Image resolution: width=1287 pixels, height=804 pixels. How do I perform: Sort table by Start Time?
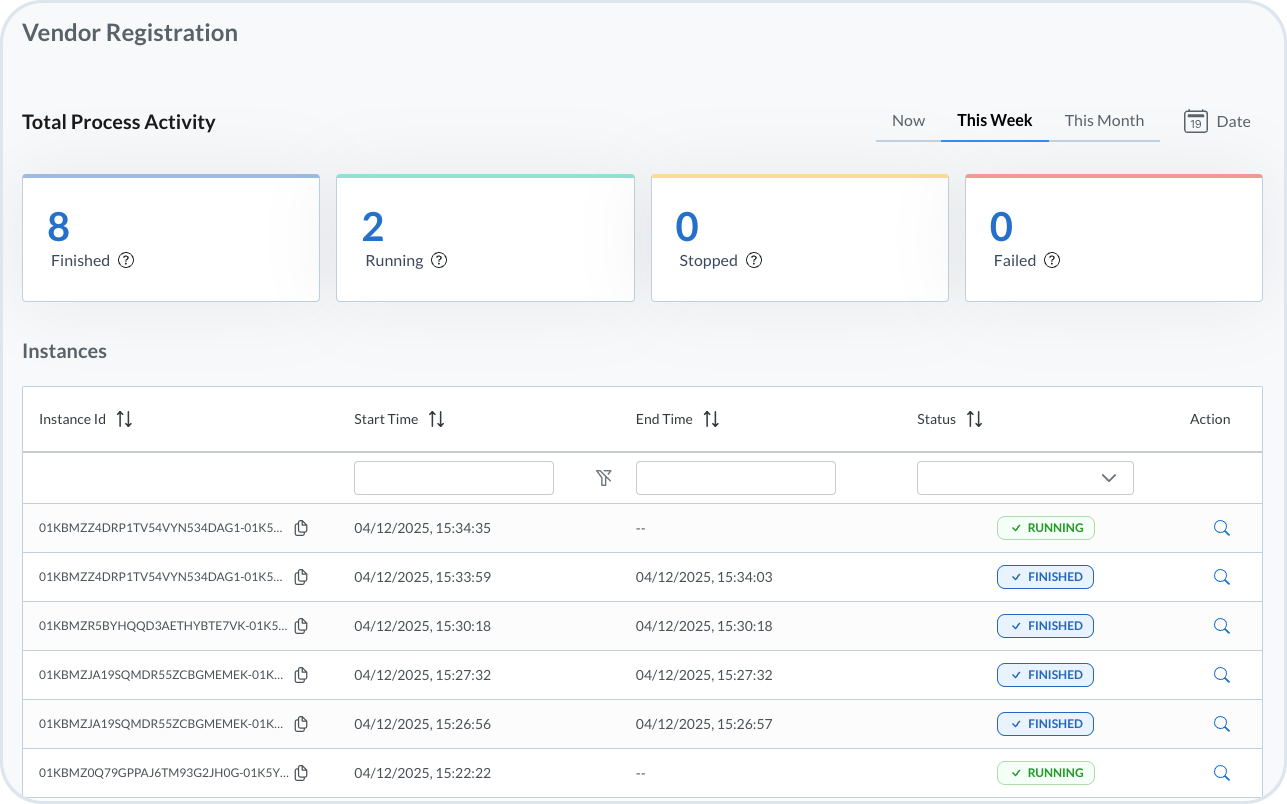coord(437,419)
